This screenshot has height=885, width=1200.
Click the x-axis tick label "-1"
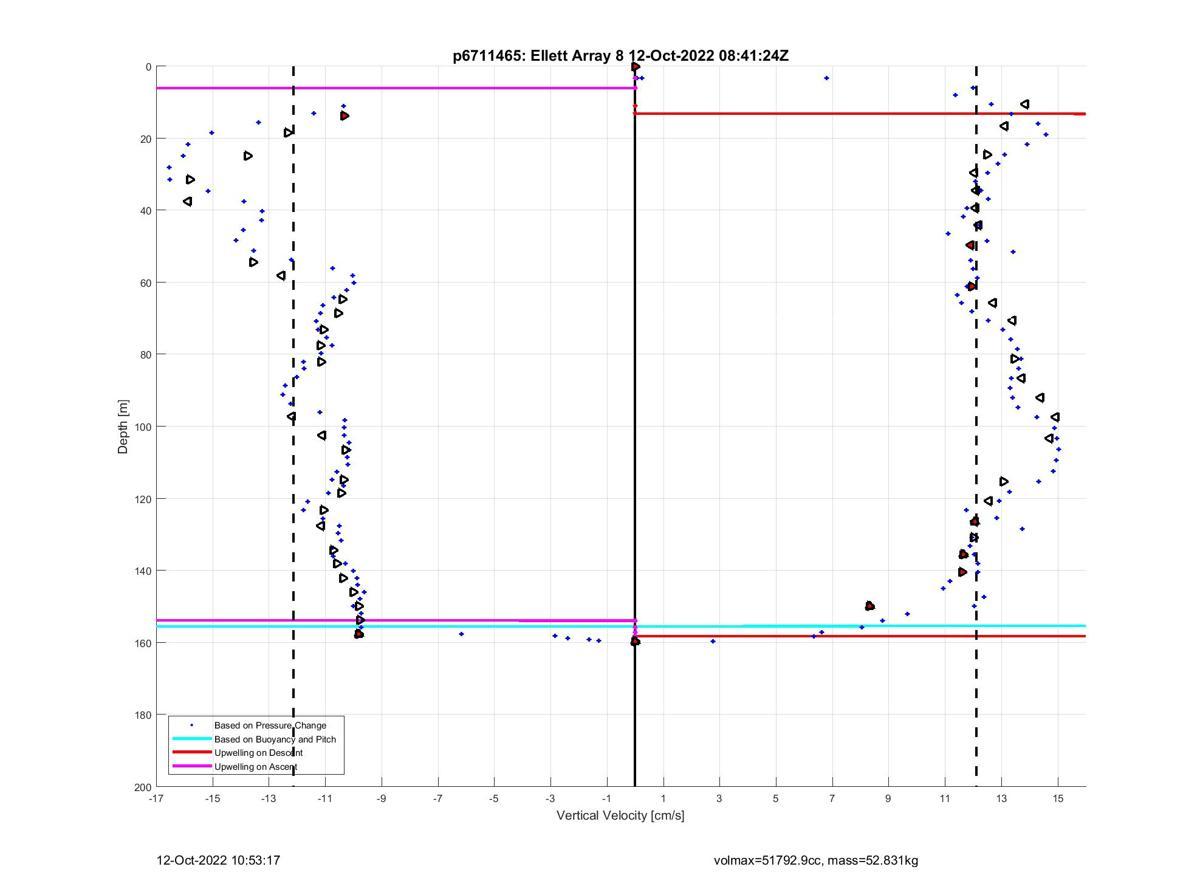click(x=607, y=798)
